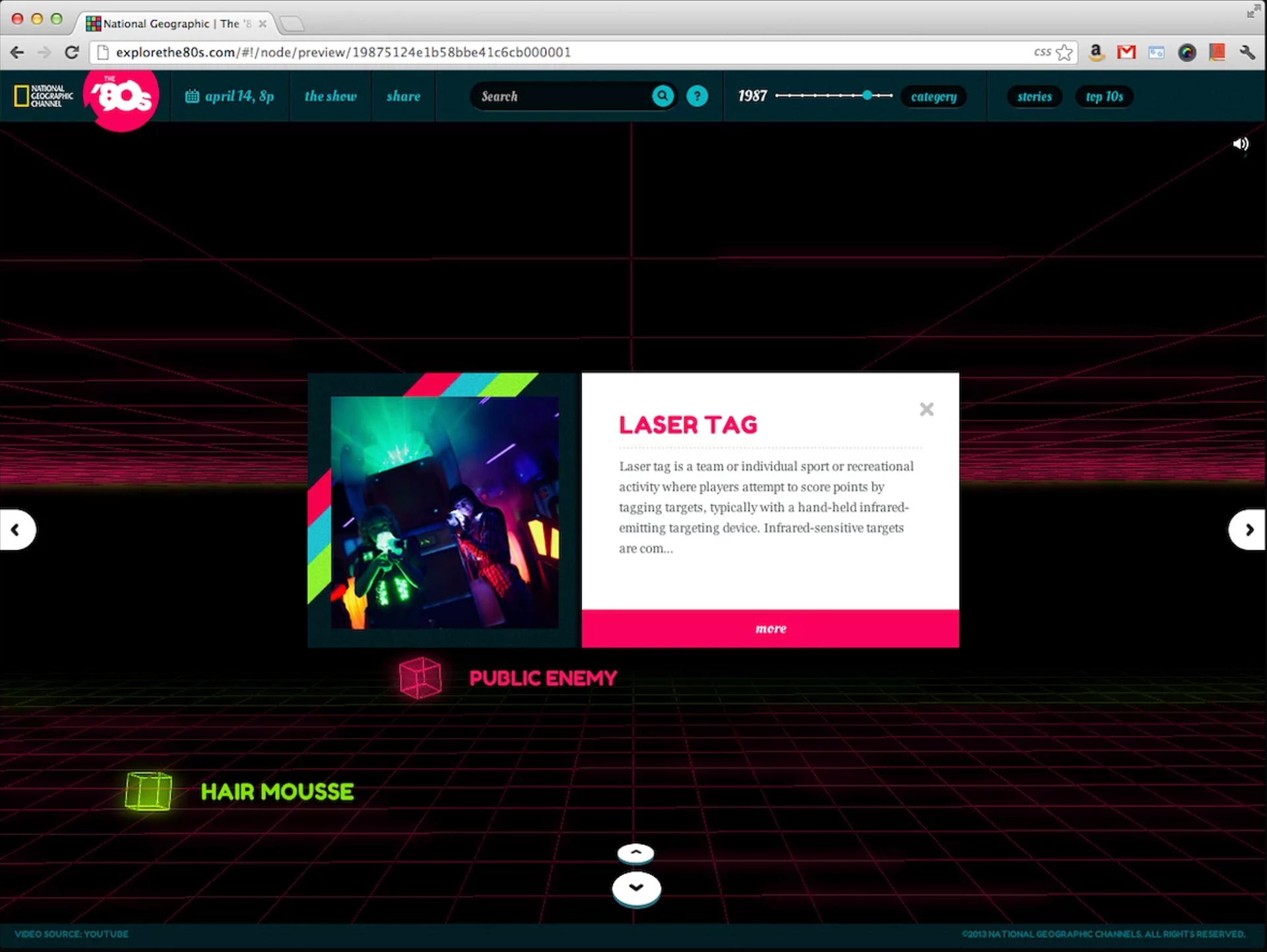Open the share menu item
This screenshot has height=952, width=1267.
(403, 96)
